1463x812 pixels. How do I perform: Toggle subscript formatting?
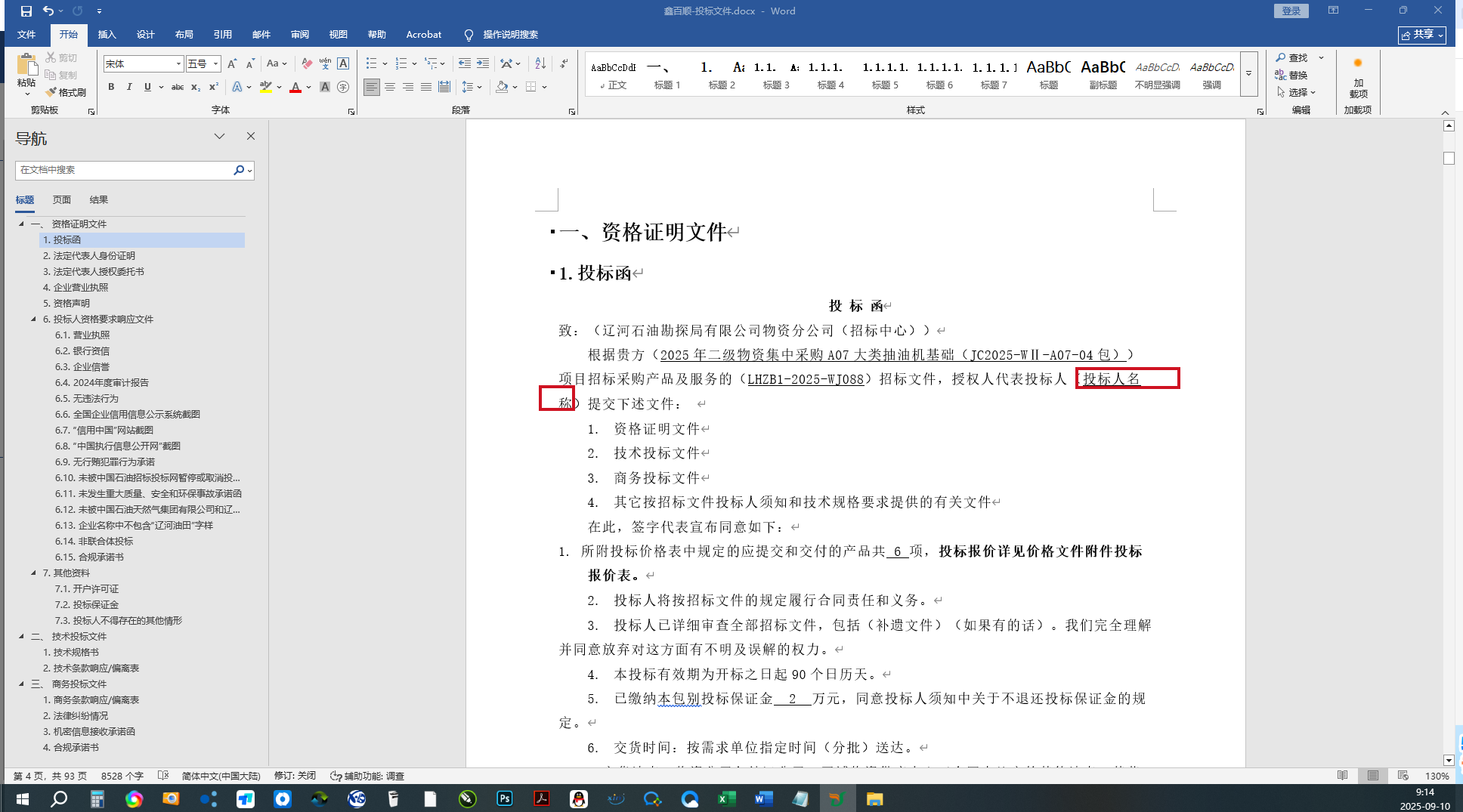[196, 87]
